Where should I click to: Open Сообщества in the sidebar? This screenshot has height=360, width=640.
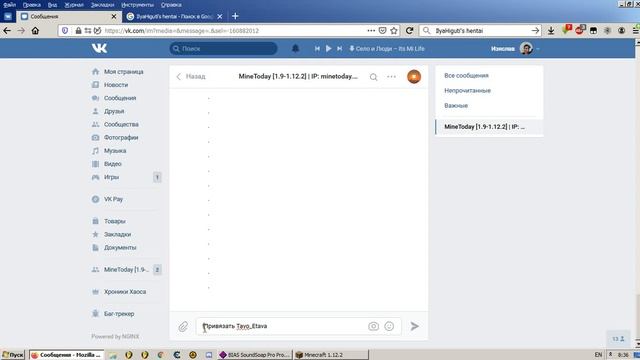pyautogui.click(x=121, y=124)
